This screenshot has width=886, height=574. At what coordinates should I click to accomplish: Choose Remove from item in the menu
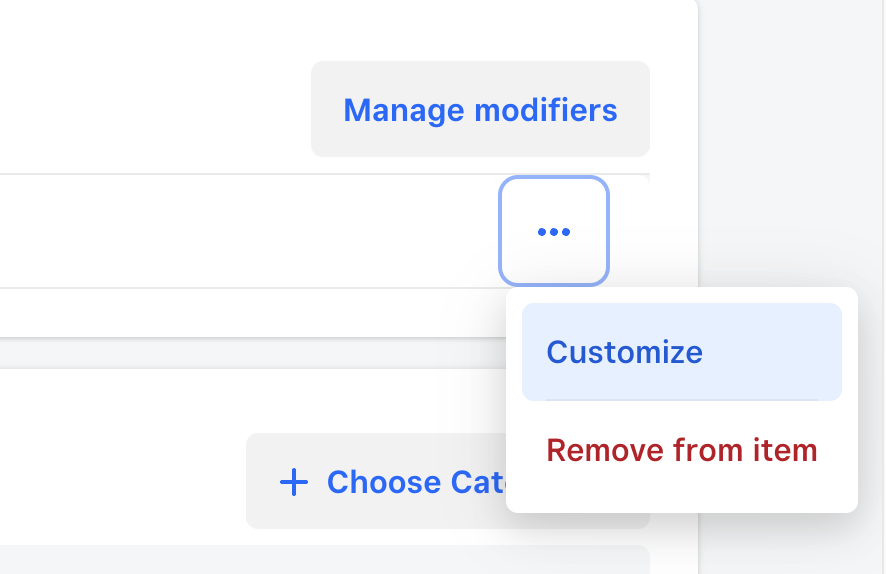[681, 450]
